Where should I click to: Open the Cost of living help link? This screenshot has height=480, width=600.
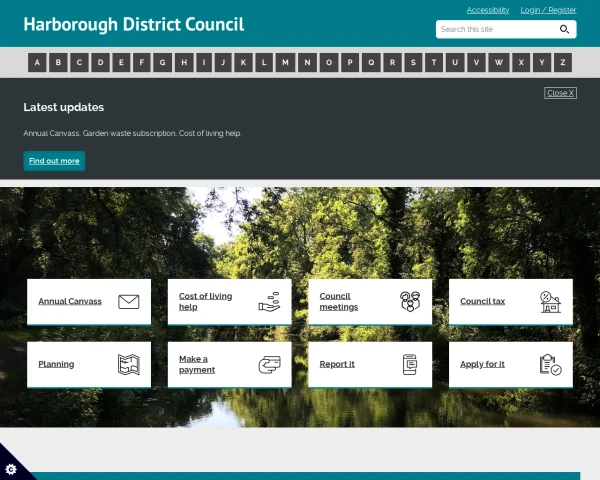(x=205, y=302)
